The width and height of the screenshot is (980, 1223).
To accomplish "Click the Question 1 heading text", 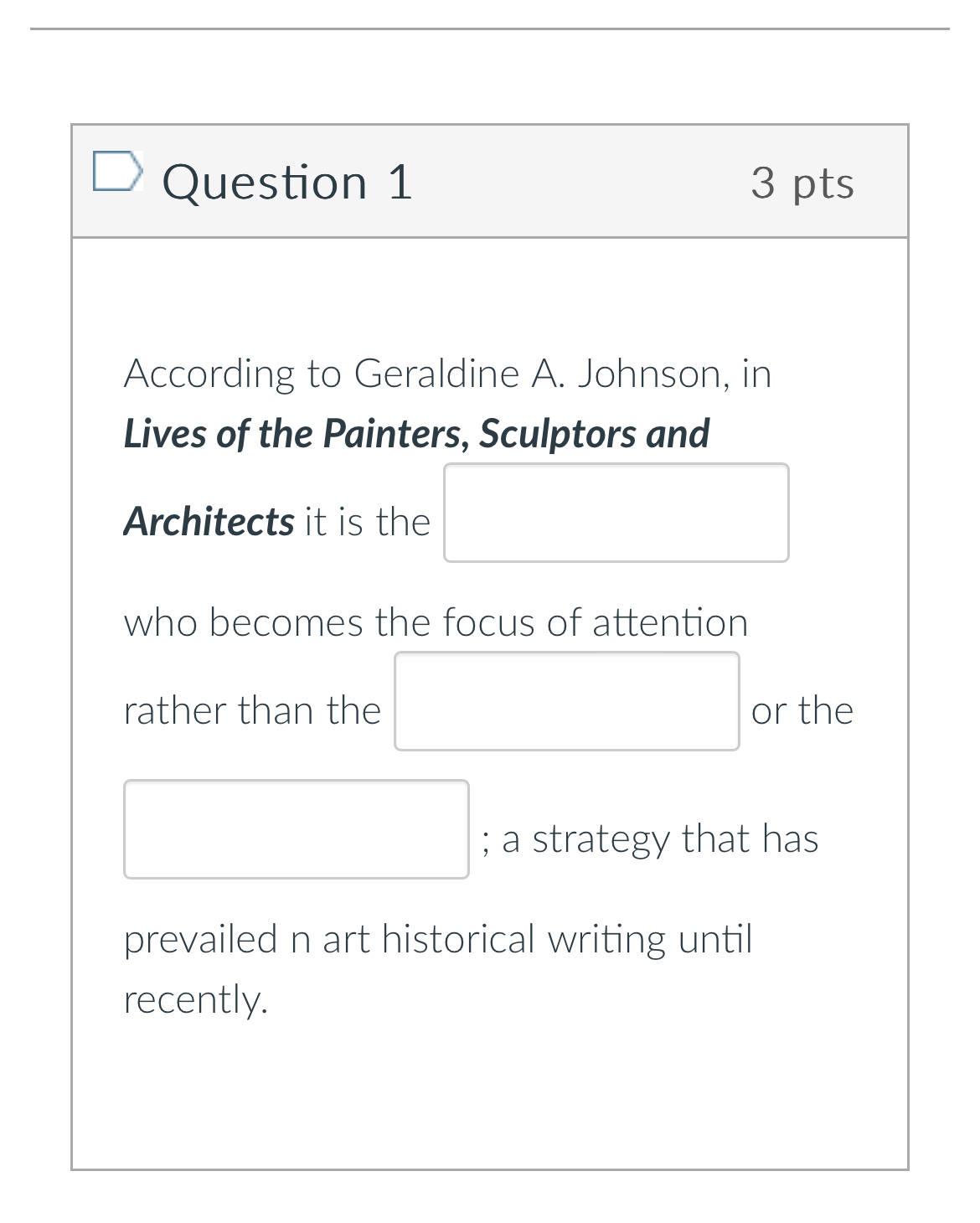I will (x=287, y=183).
